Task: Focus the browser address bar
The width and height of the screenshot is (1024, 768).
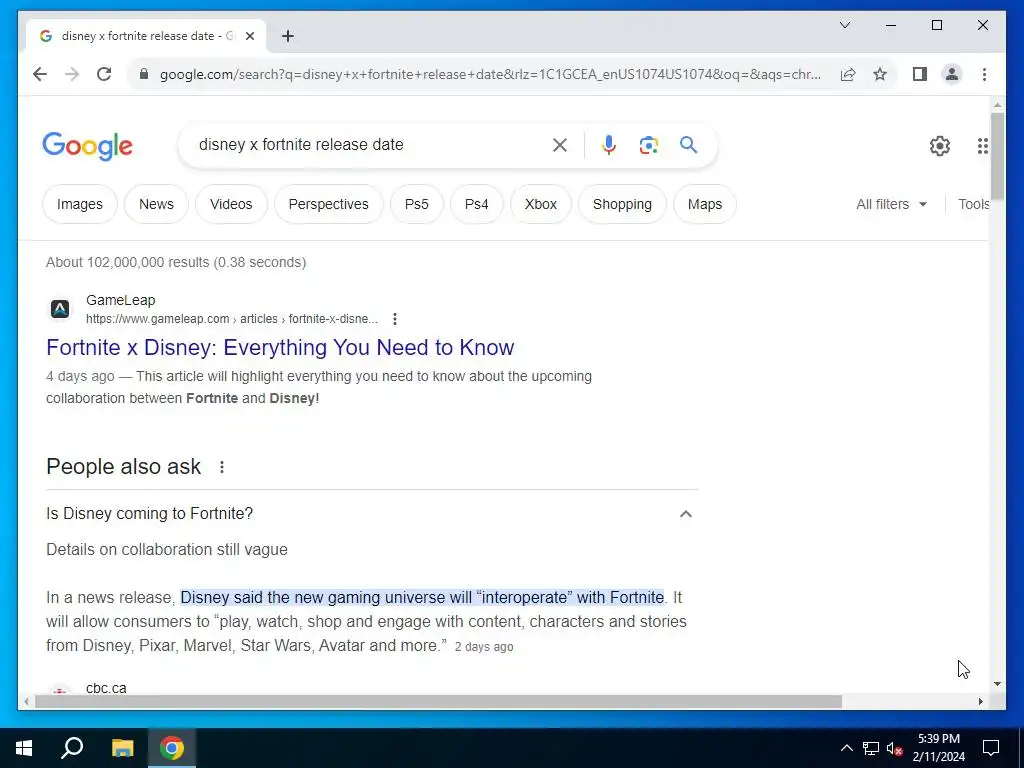Action: [x=490, y=74]
